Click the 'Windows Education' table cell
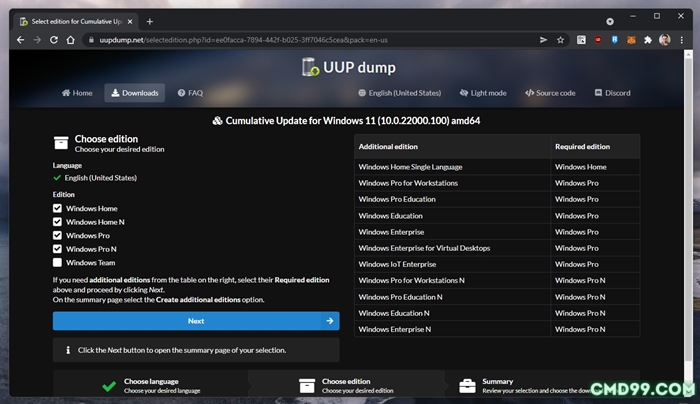This screenshot has width=700, height=404. coord(452,216)
